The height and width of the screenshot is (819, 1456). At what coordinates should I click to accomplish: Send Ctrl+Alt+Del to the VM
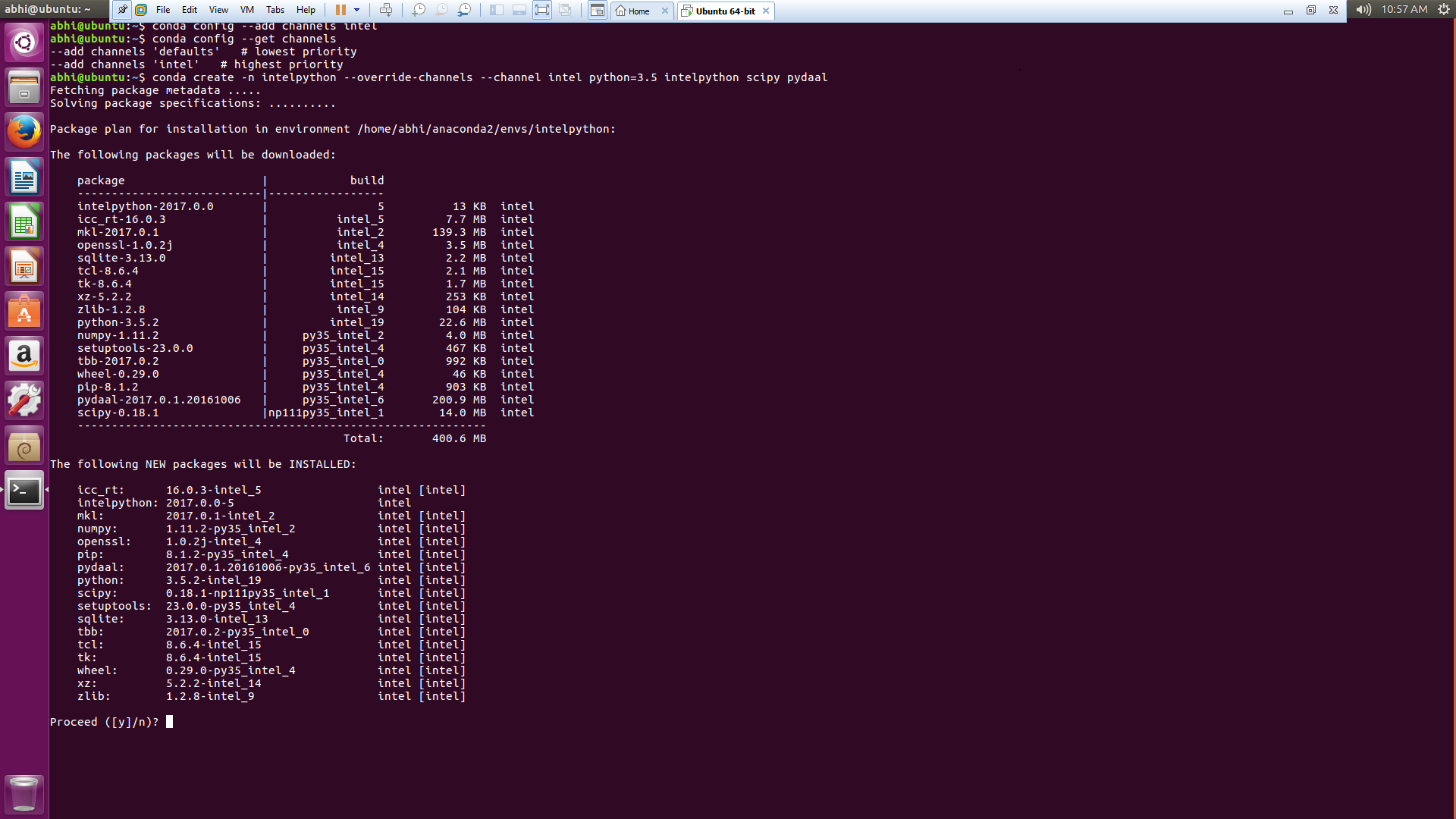pos(386,10)
